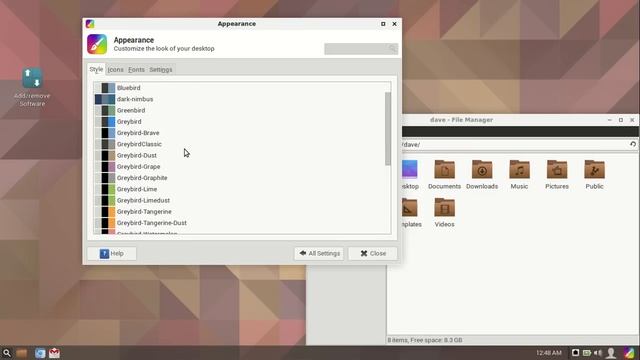Click the taskbar clock showing 12:48 AM
Screen dimensions: 640x360
[x=549, y=353]
